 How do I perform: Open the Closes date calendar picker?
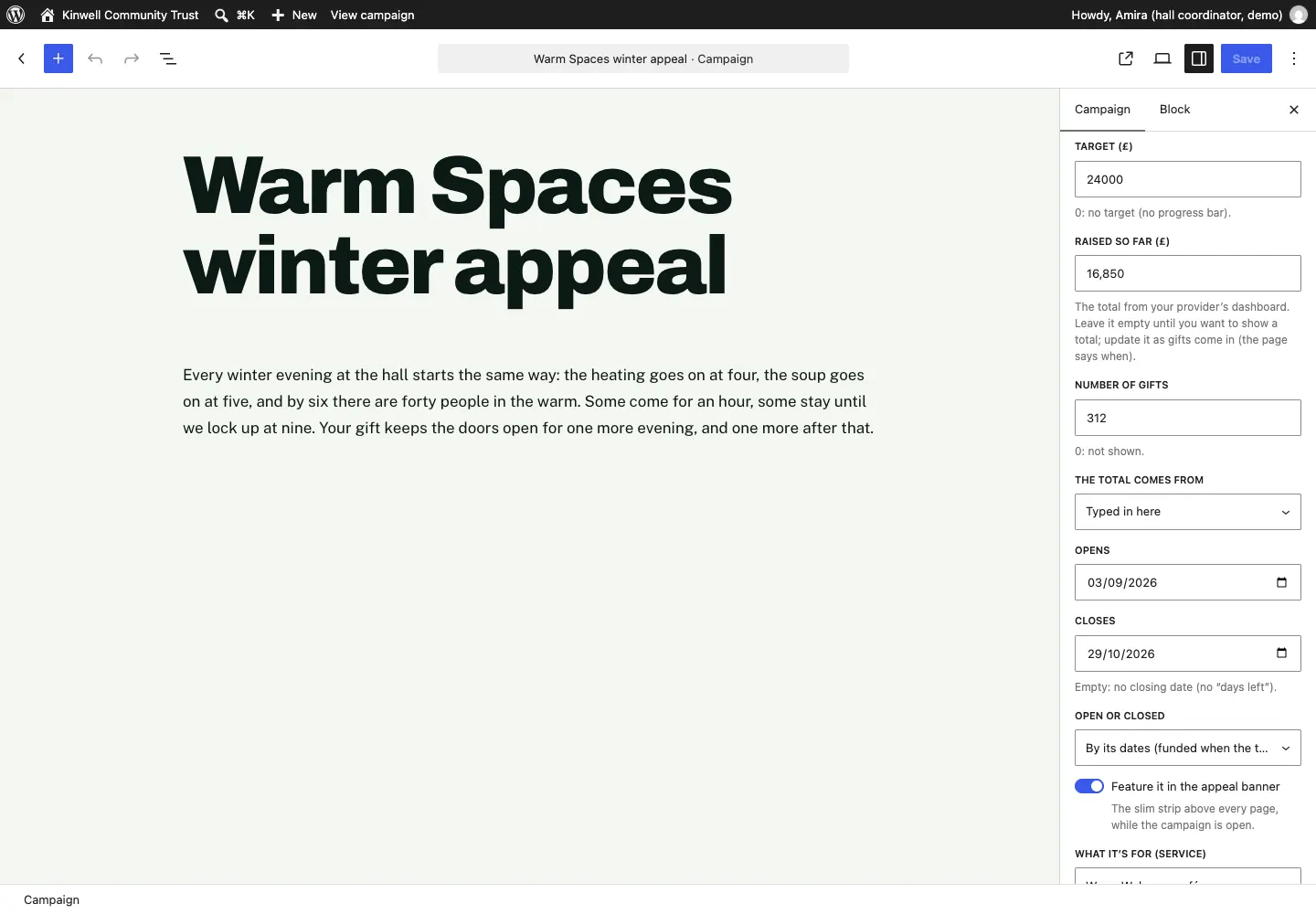[1281, 653]
